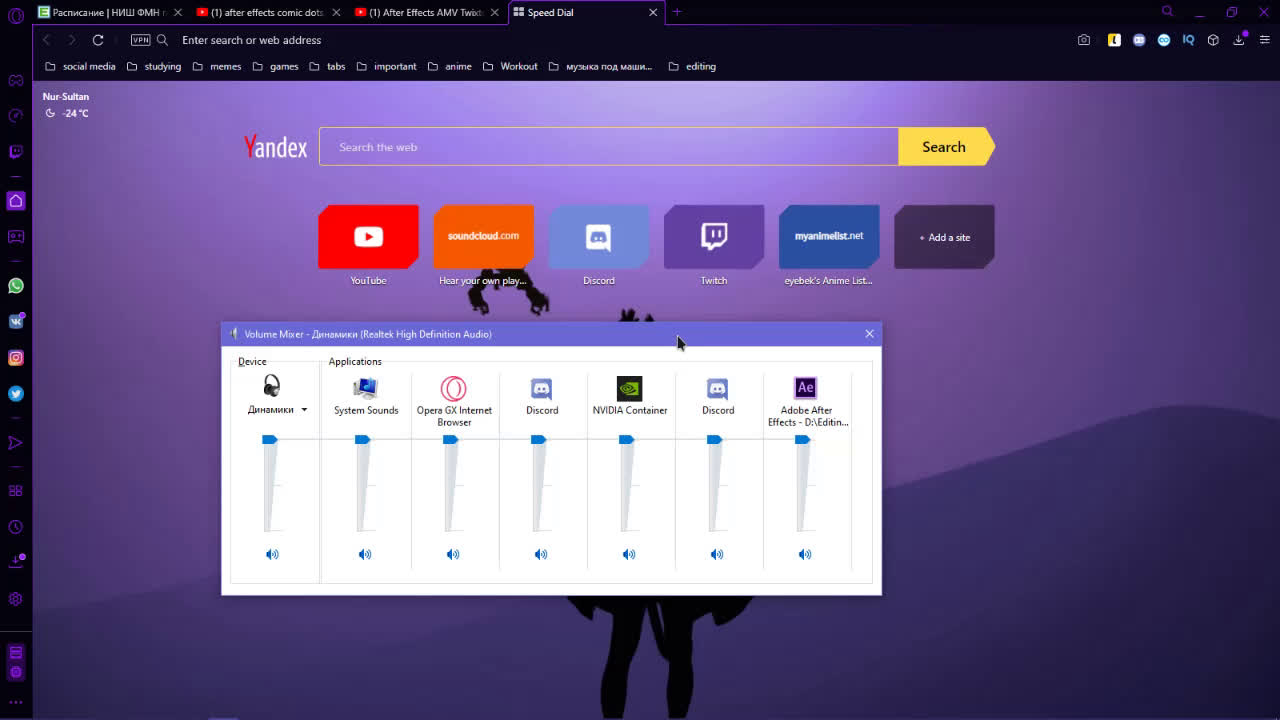The image size is (1280, 720).
Task: Click the Yandex Search the web field
Action: click(608, 147)
